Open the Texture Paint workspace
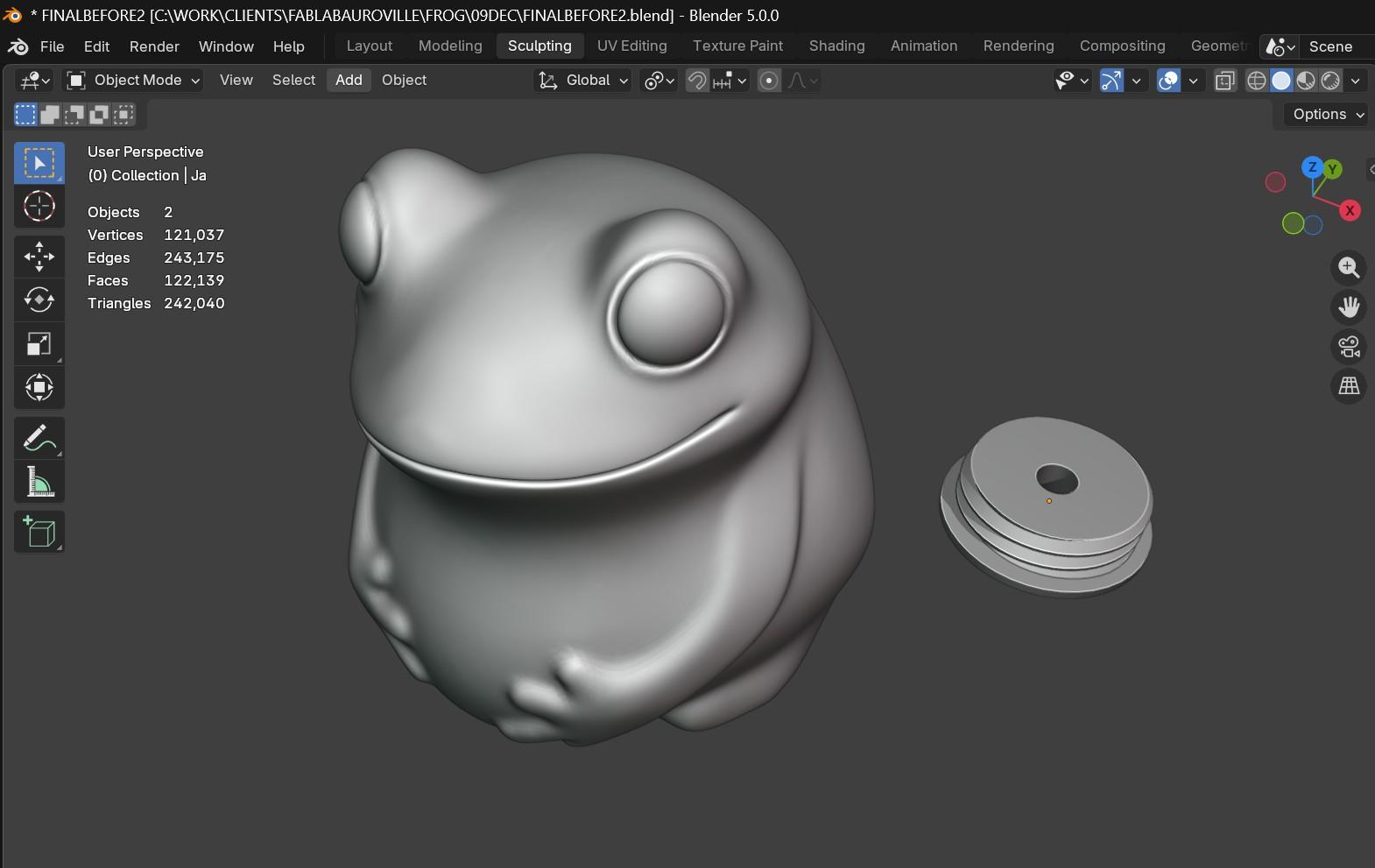This screenshot has width=1375, height=868. pos(737,46)
